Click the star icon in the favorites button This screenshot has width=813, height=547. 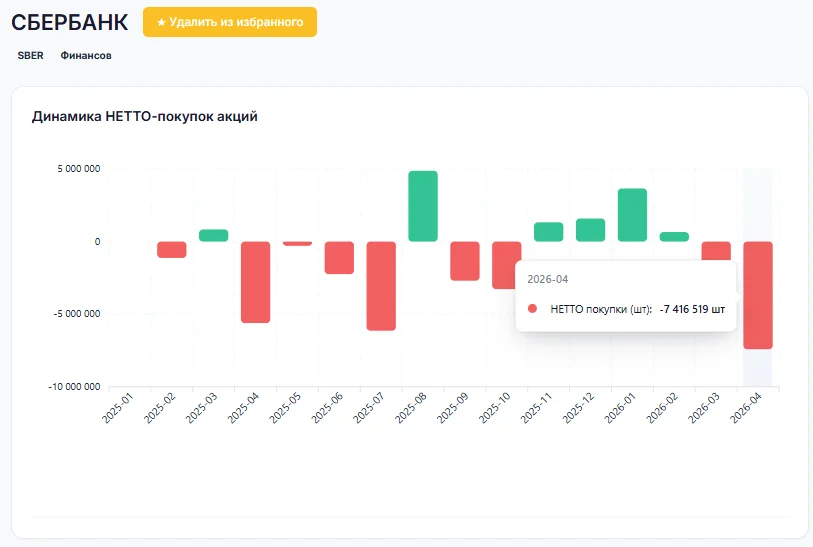(x=161, y=22)
